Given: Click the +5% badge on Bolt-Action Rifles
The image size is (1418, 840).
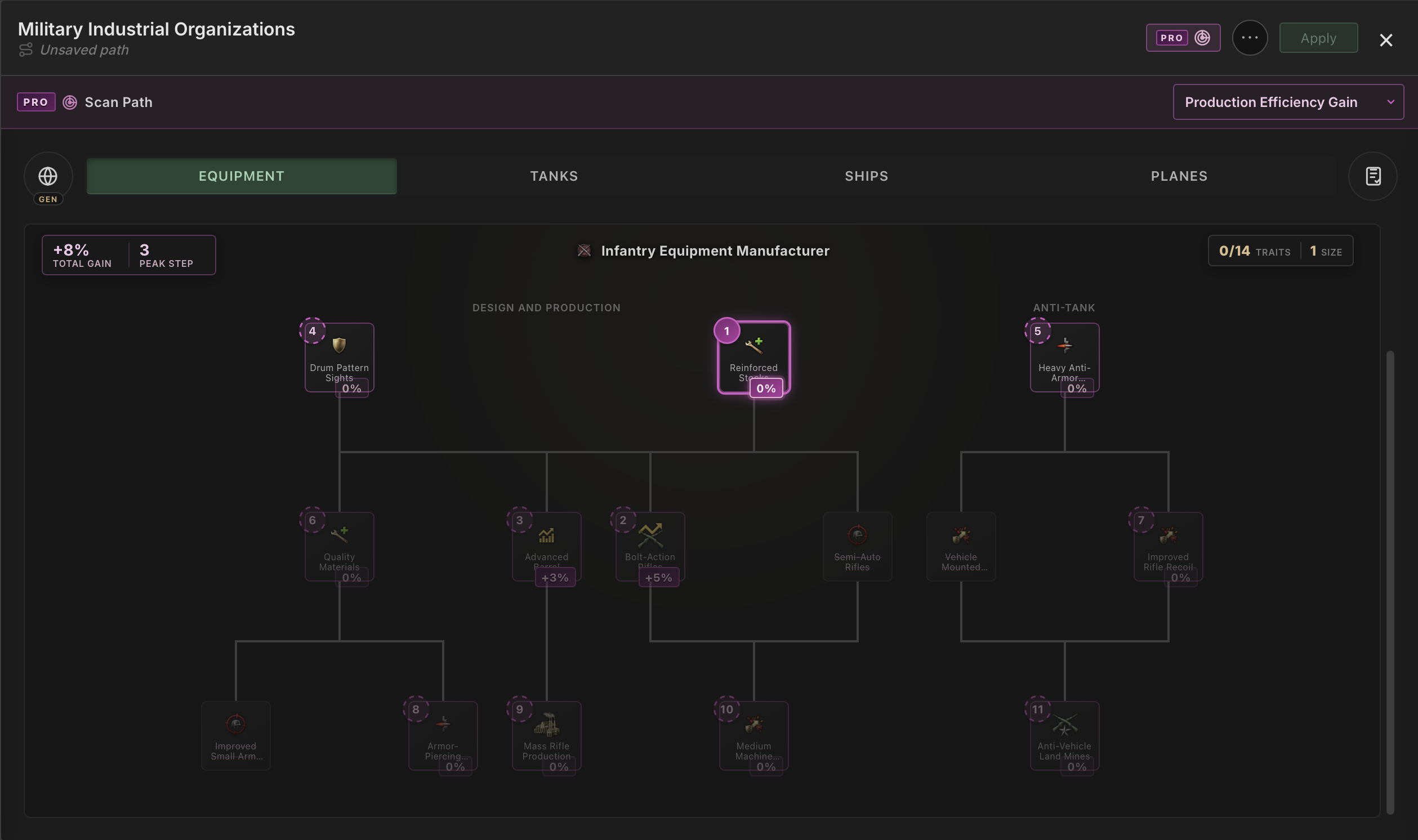Looking at the screenshot, I should [659, 577].
